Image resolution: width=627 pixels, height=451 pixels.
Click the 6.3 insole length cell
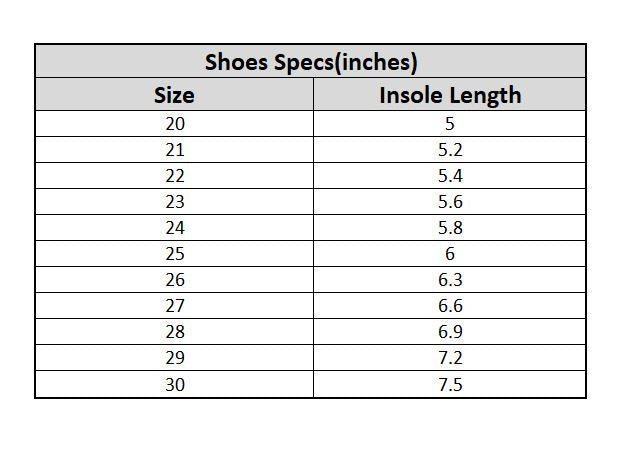point(450,280)
